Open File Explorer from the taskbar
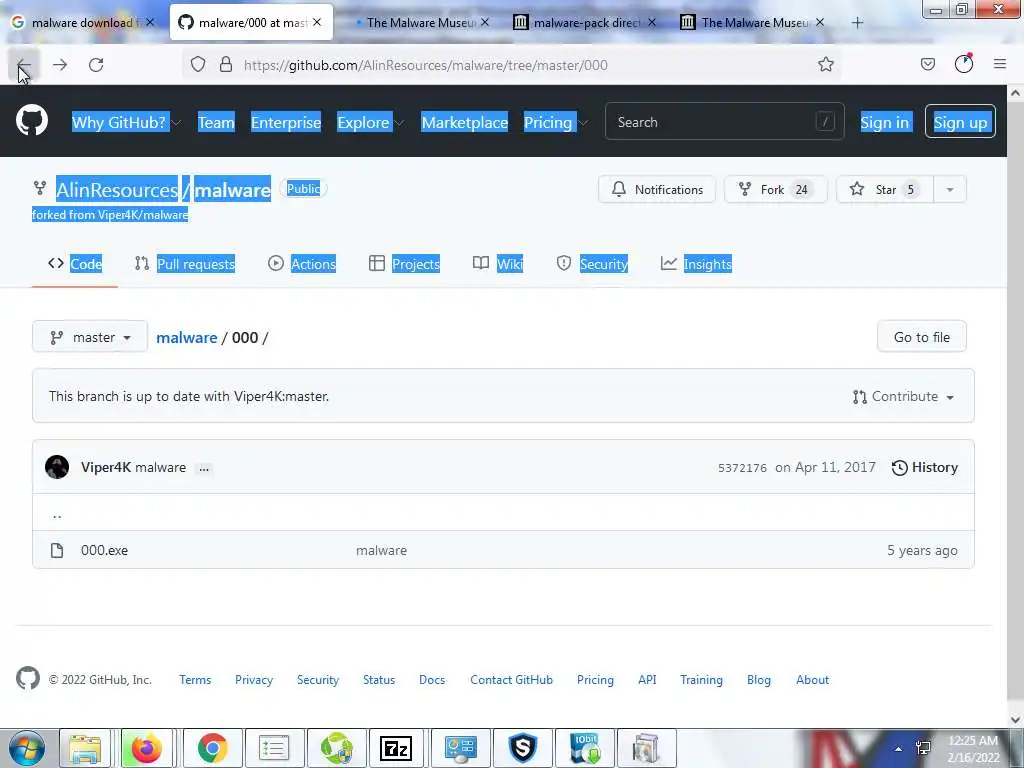The width and height of the screenshot is (1024, 768). click(86, 748)
